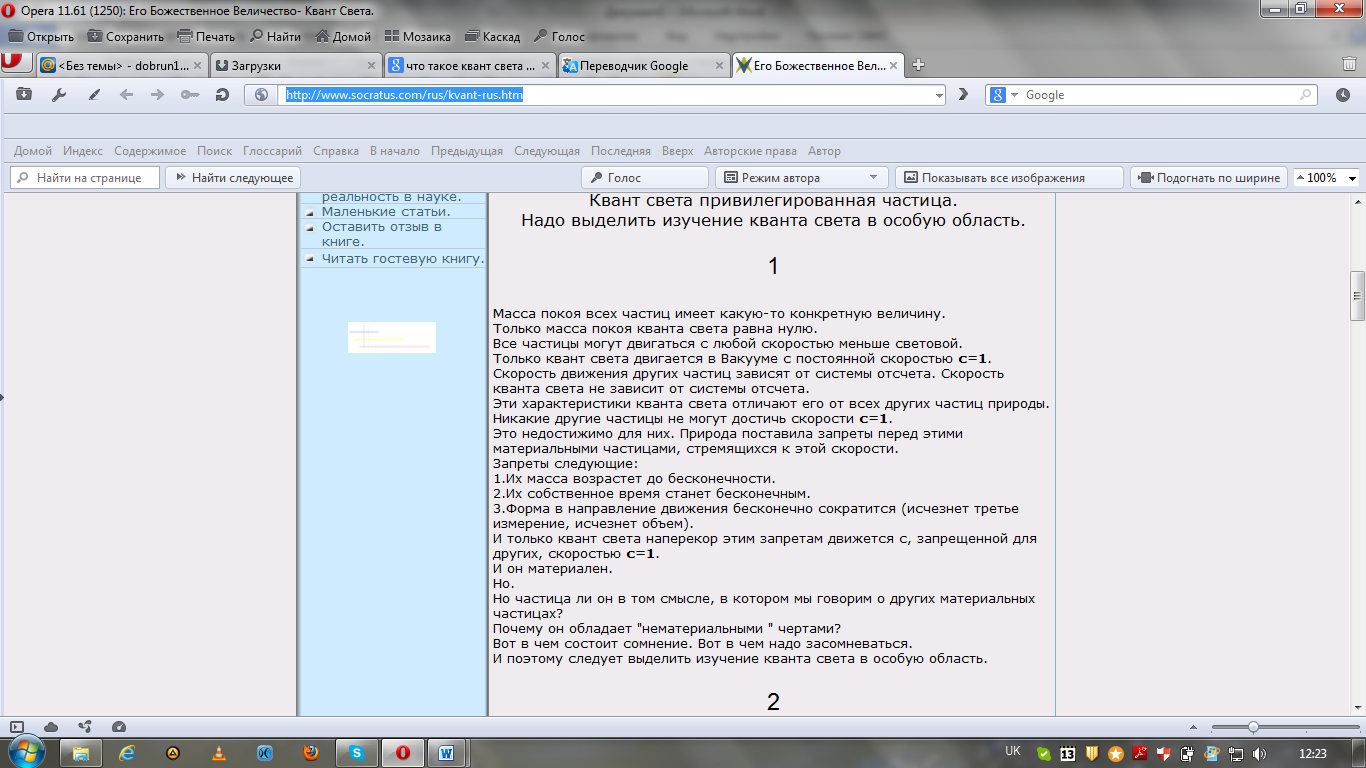
Task: Click the Найти button in main toolbar
Action: coord(275,36)
